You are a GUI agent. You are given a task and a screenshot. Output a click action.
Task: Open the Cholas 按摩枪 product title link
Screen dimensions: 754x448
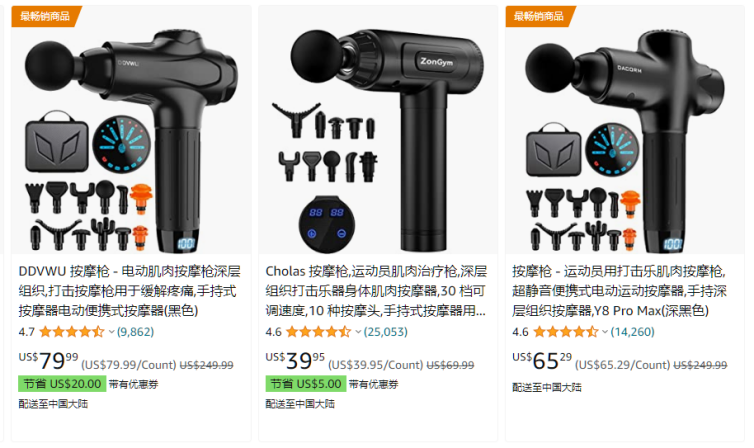pyautogui.click(x=376, y=291)
